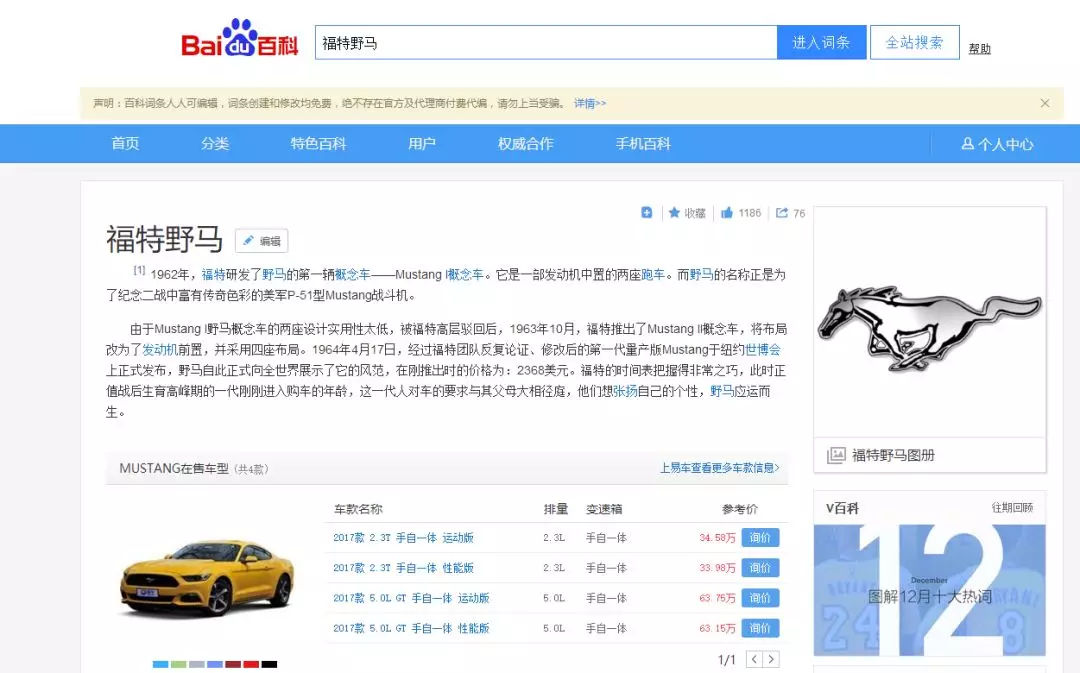Request price for the 34.58万 model
This screenshot has width=1080, height=673.
760,537
